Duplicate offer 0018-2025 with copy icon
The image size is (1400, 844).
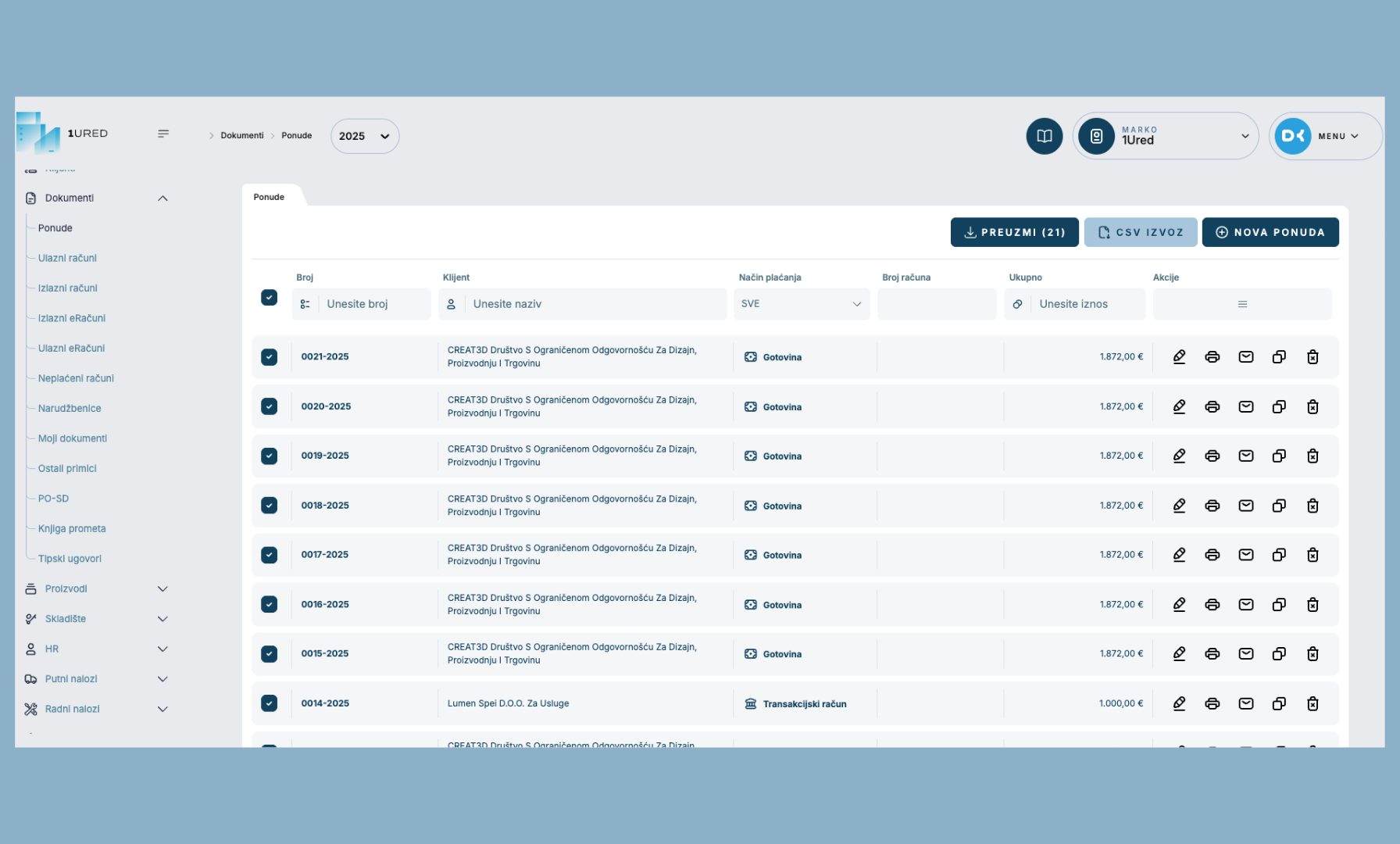click(x=1279, y=506)
